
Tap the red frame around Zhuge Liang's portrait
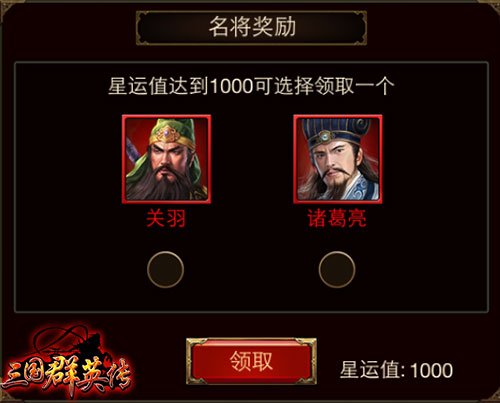338,116
